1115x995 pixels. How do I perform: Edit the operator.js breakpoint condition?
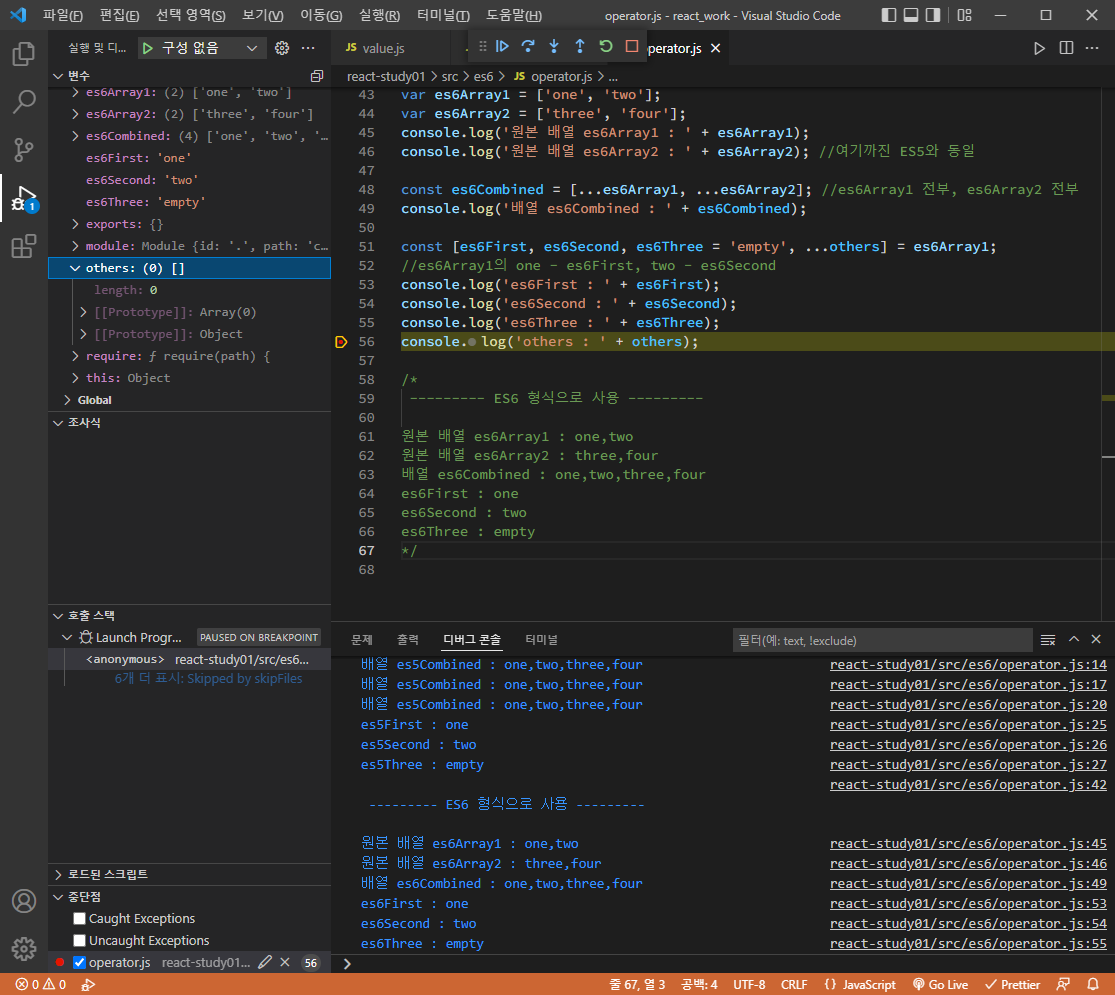[x=265, y=962]
